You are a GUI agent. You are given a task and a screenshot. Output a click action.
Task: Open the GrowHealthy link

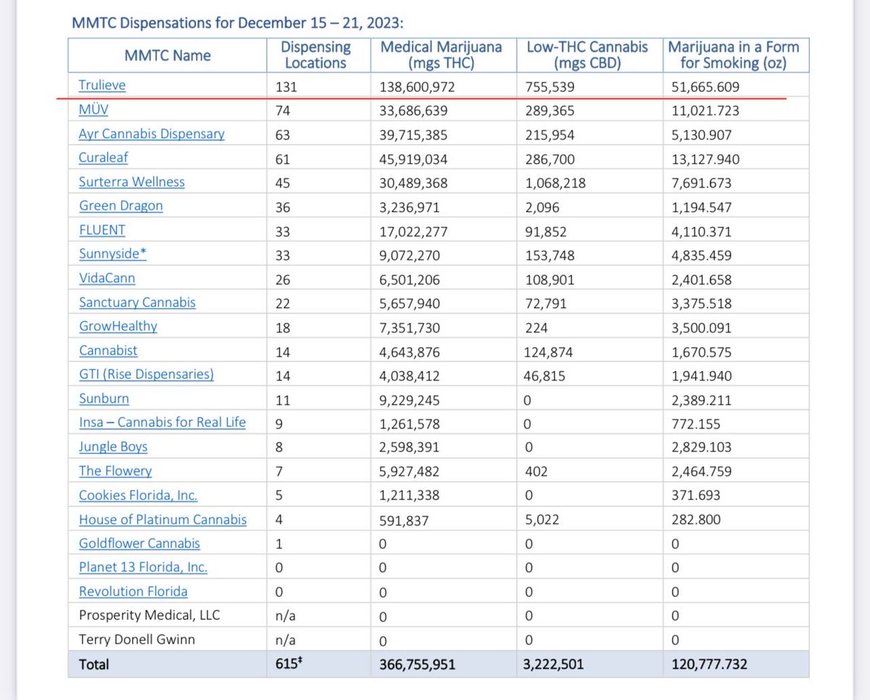click(118, 326)
